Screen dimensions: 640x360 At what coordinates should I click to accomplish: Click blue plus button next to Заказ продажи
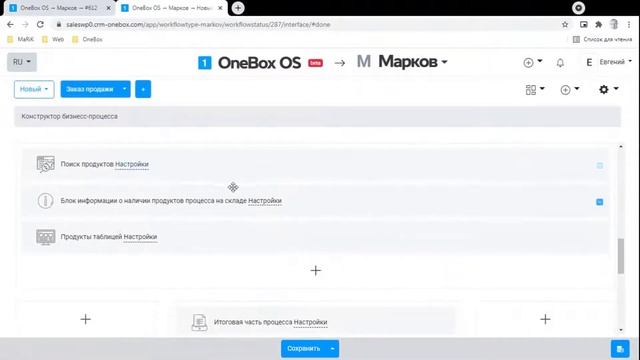click(x=143, y=89)
